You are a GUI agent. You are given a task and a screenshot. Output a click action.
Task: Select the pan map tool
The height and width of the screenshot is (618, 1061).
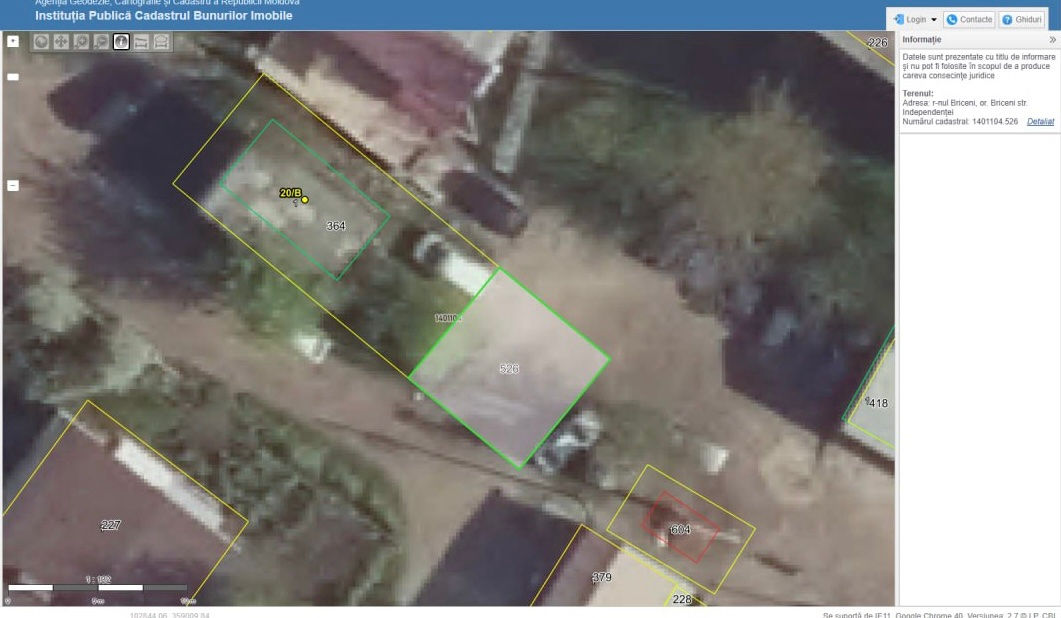[x=61, y=42]
